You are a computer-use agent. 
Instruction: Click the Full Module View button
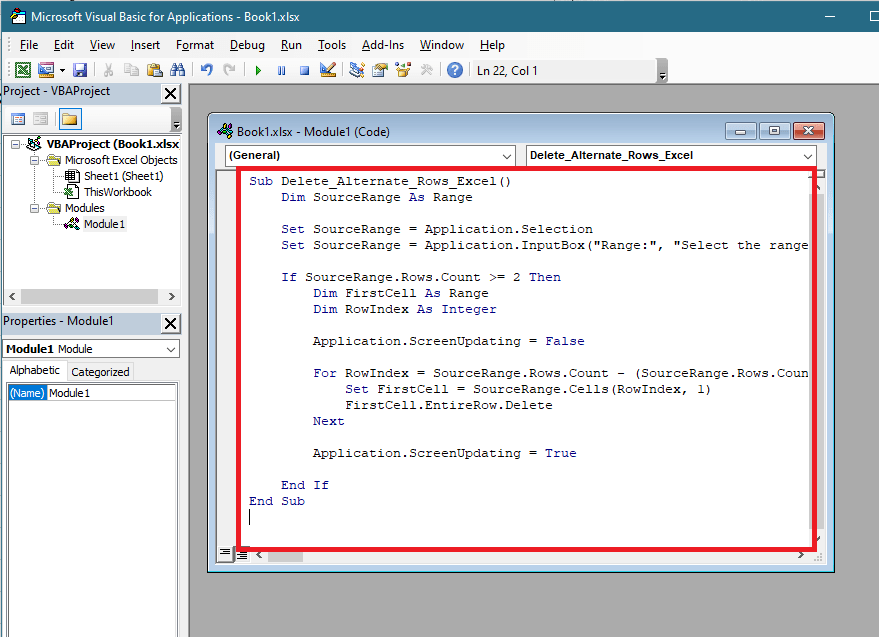(x=242, y=555)
